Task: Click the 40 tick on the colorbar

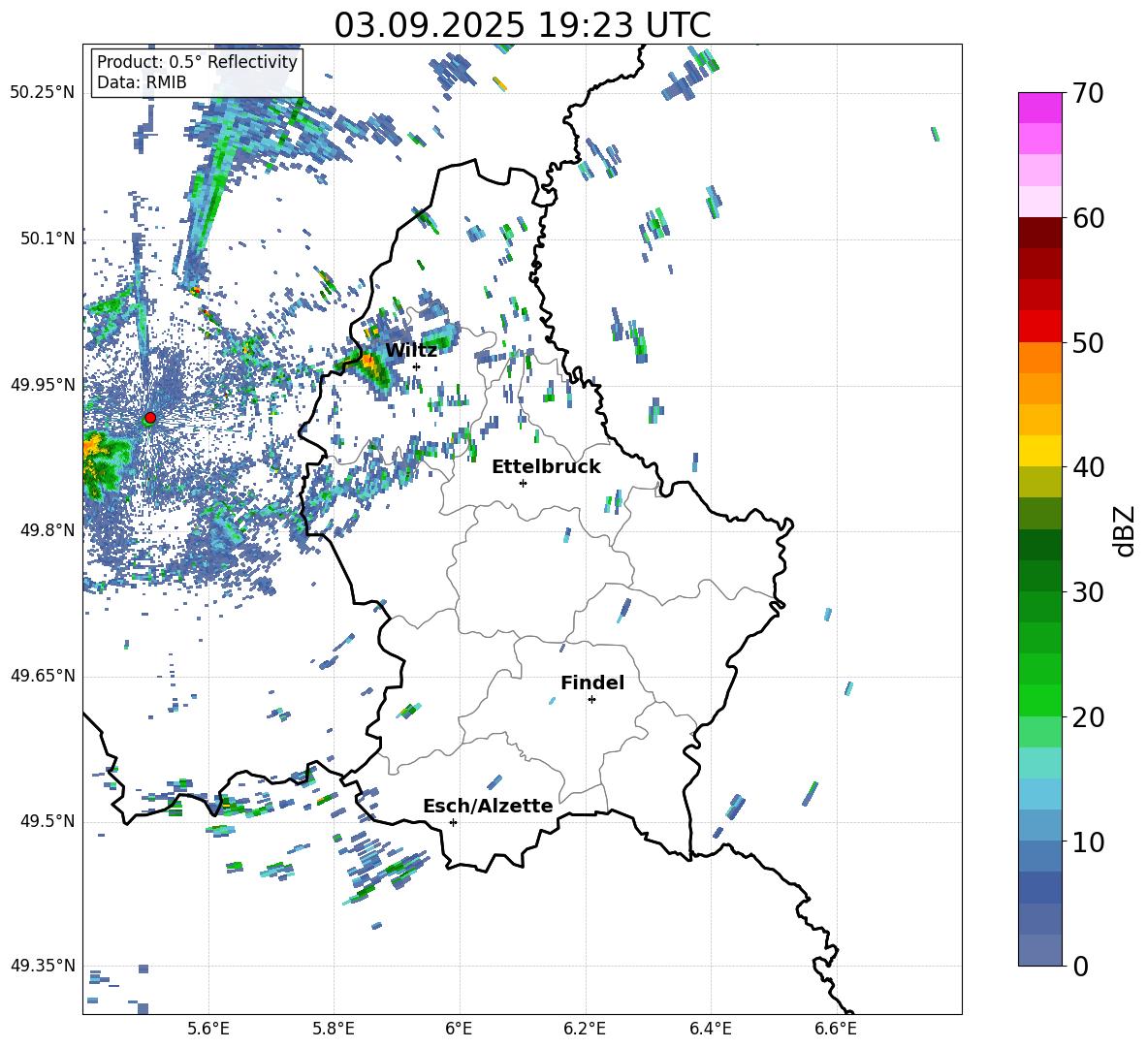Action: (x=1088, y=467)
